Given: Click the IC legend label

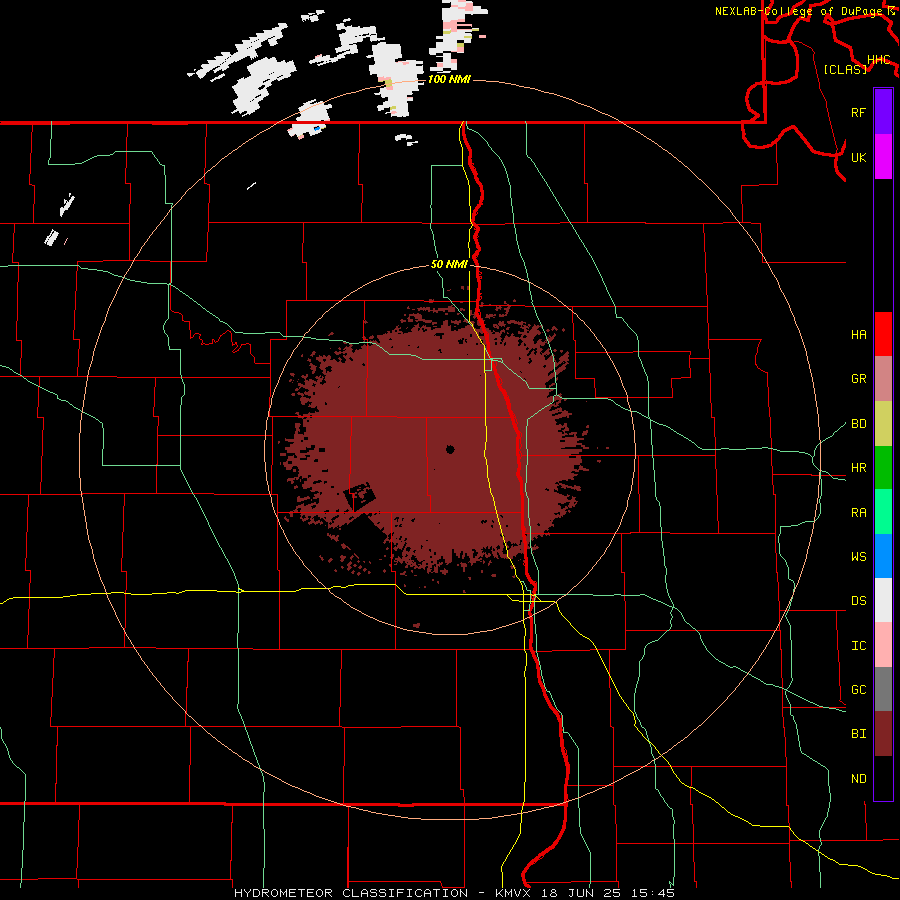Looking at the screenshot, I should coord(858,645).
